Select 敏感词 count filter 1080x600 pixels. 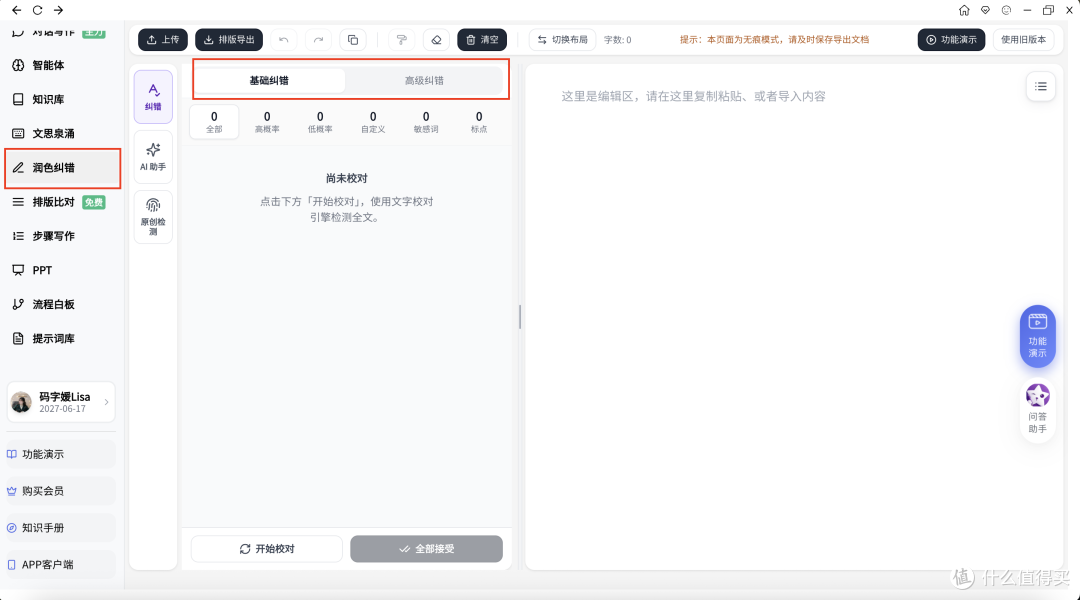(426, 122)
